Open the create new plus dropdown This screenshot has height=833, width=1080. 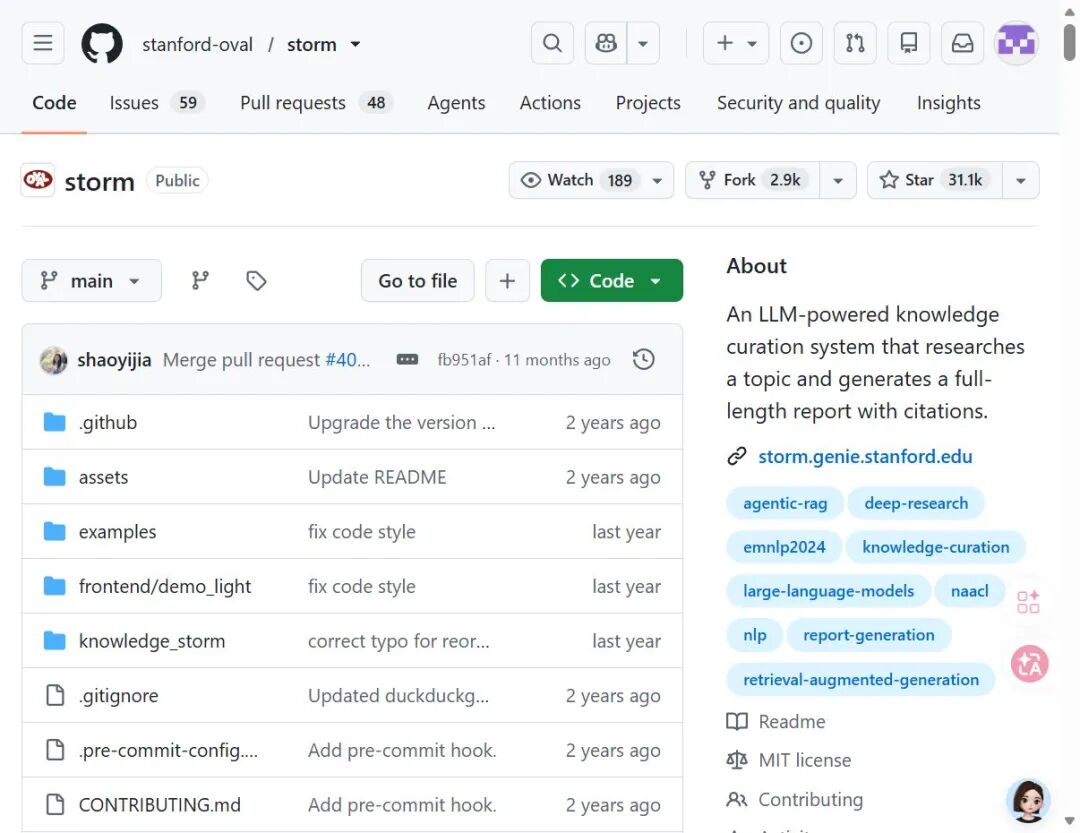[x=736, y=43]
